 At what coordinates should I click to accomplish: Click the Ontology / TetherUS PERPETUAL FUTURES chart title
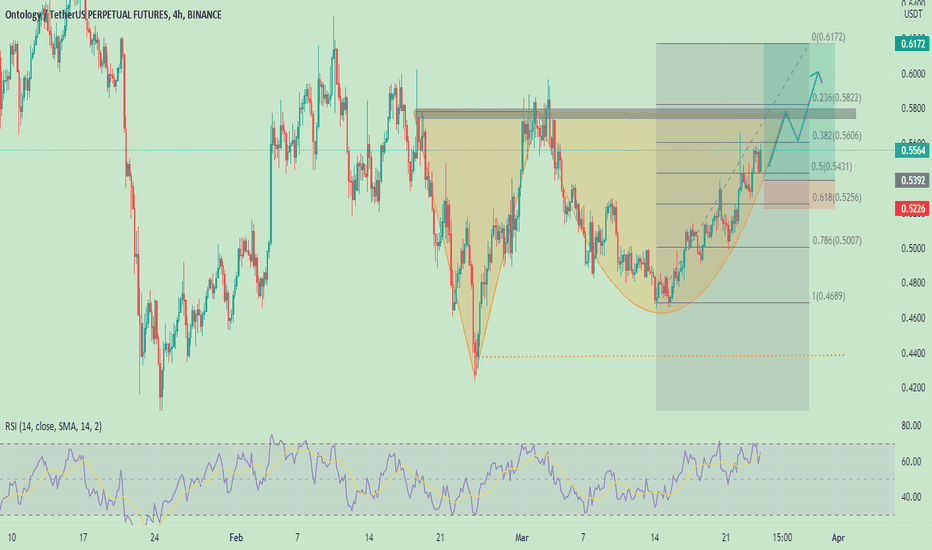(114, 15)
